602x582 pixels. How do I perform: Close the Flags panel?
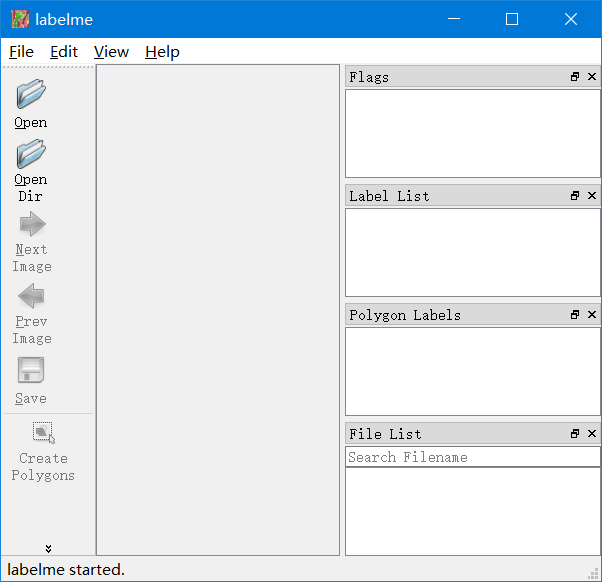click(592, 77)
